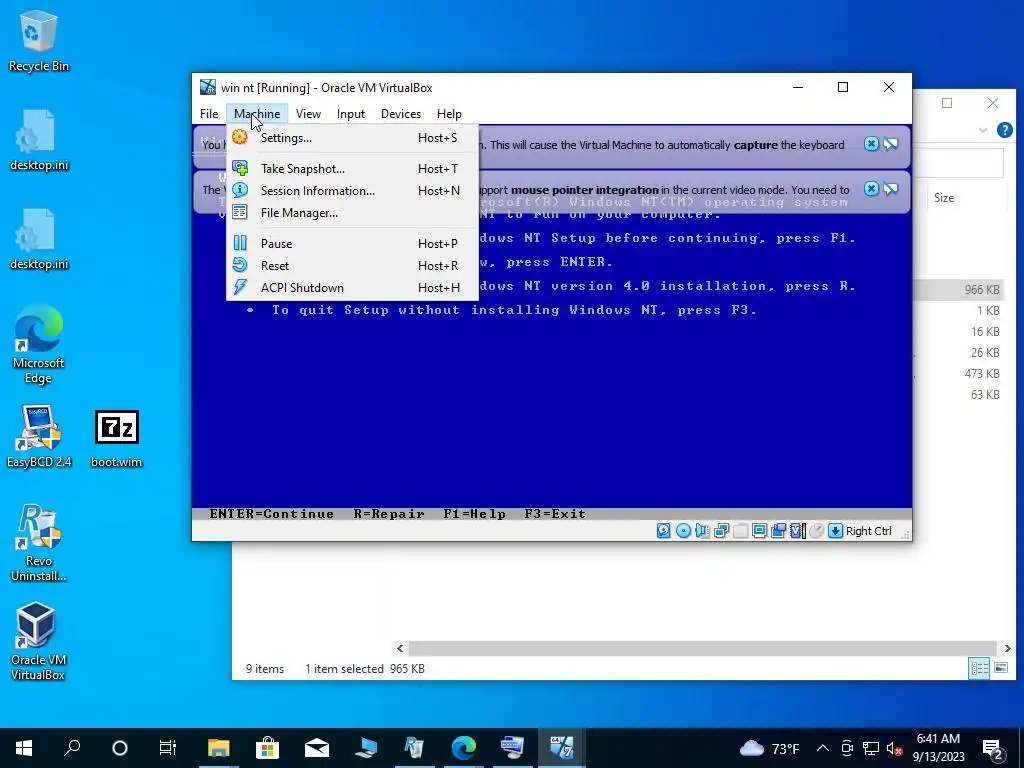The width and height of the screenshot is (1024, 768).
Task: Open the Devices menu
Action: 401,114
